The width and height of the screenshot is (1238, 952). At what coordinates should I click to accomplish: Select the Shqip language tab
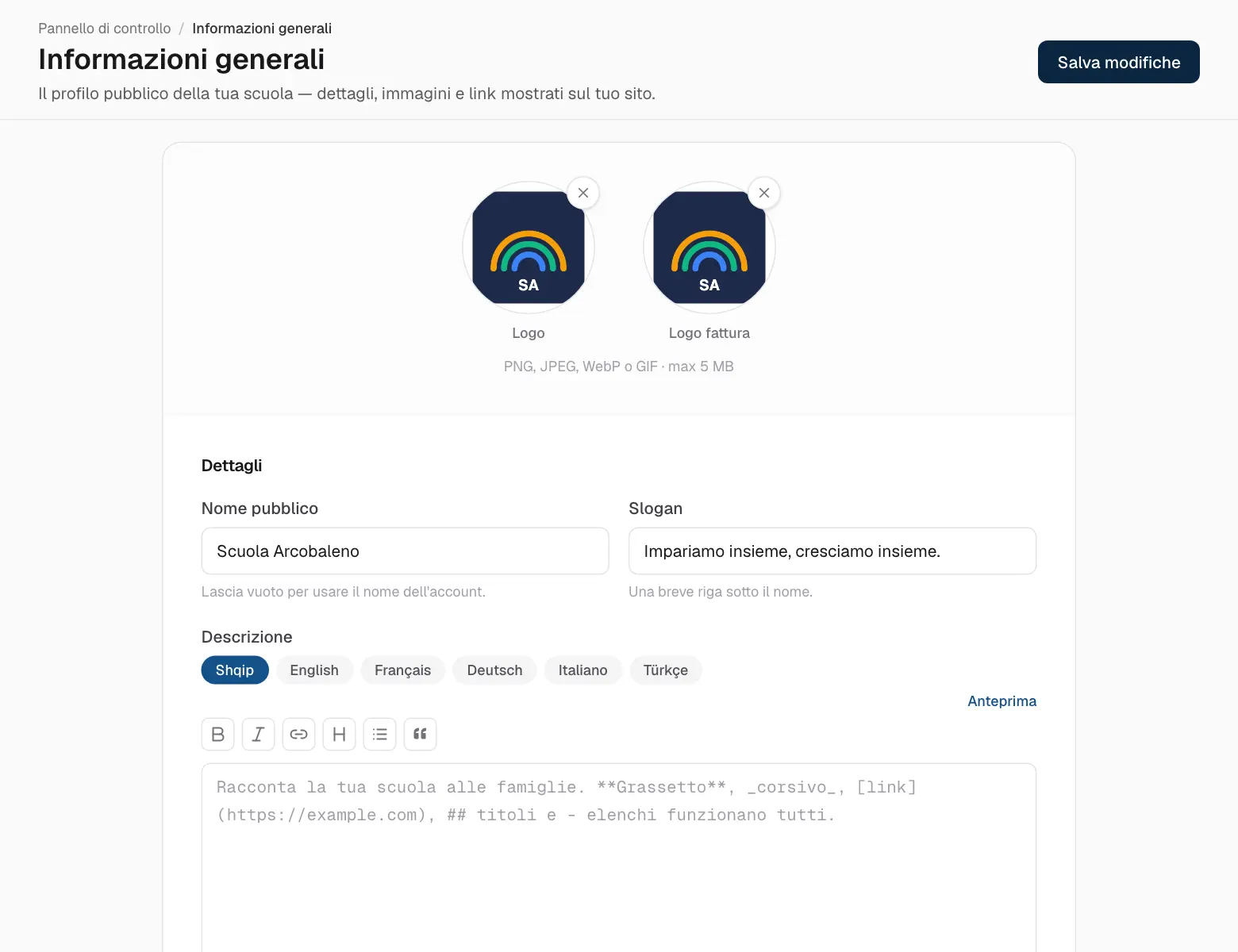(x=235, y=670)
